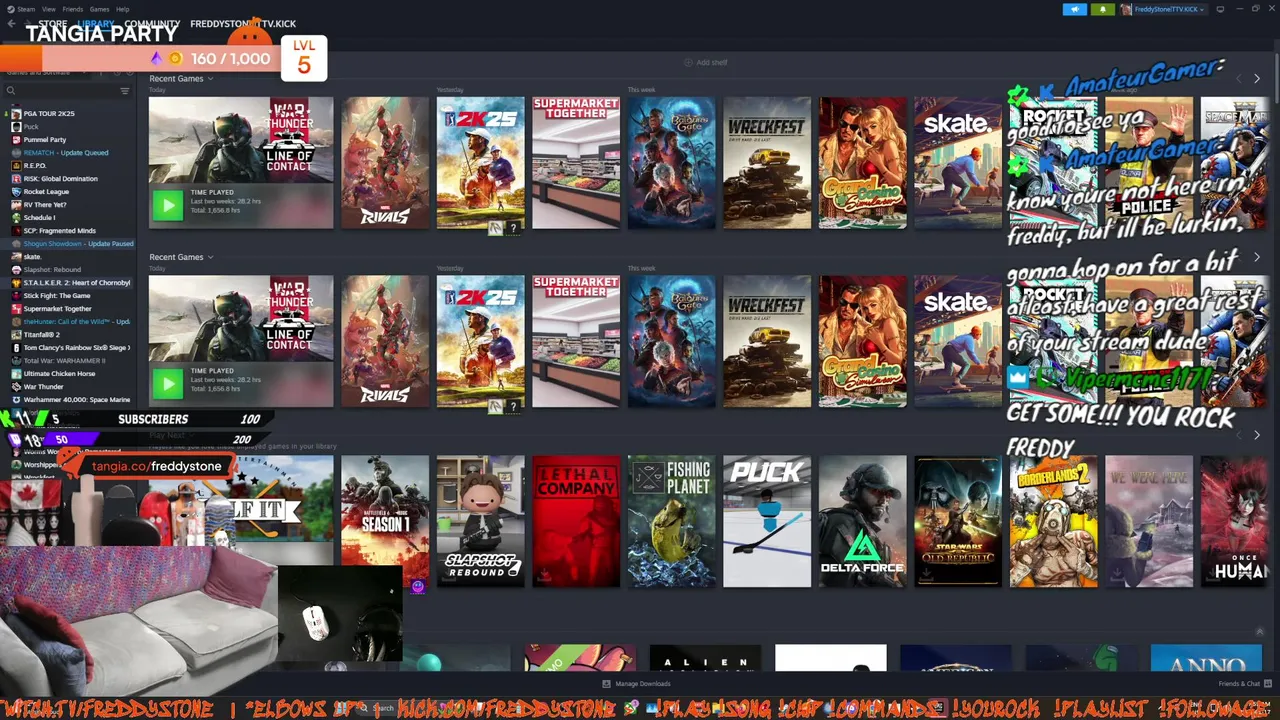Select RV There Yet? in the sidebar
Image resolution: width=1280 pixels, height=720 pixels.
pos(45,205)
